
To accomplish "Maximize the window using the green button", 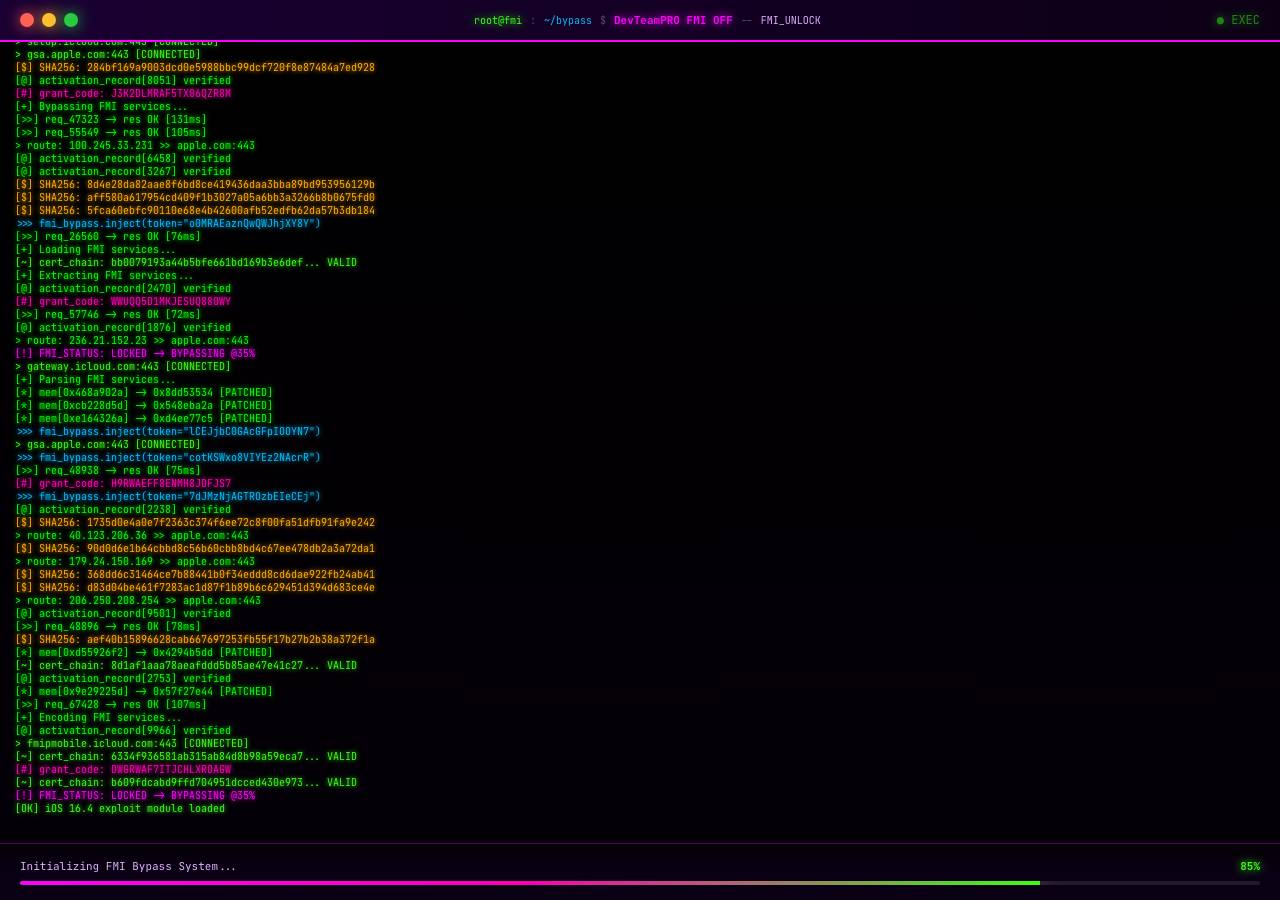I will tap(71, 20).
